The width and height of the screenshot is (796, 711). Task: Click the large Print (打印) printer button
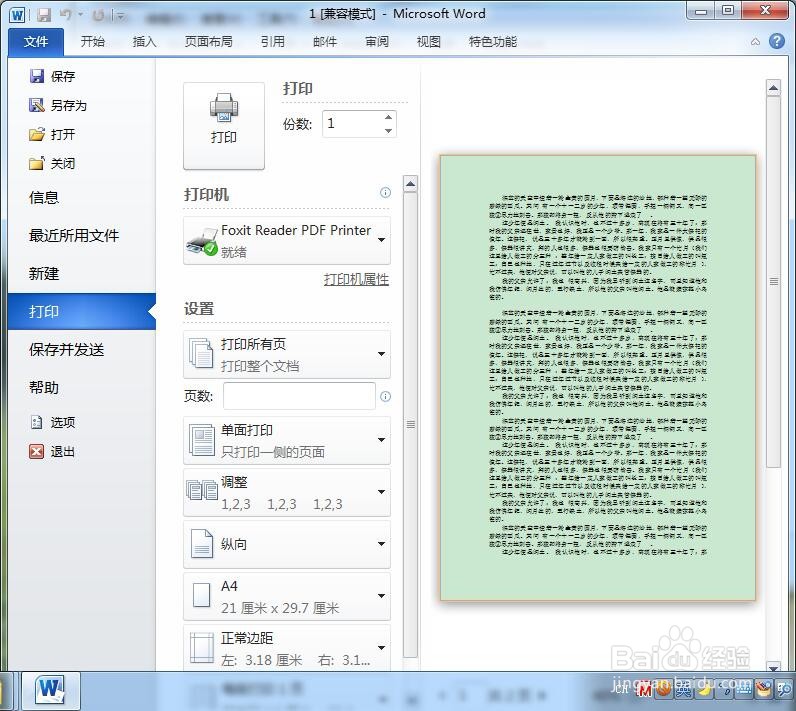224,126
